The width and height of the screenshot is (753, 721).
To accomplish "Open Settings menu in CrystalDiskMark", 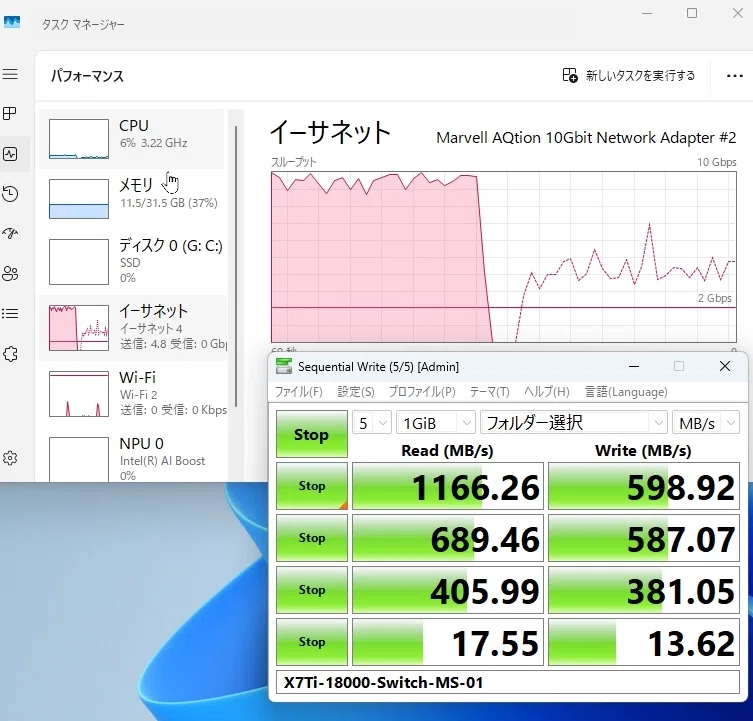I will pos(356,392).
